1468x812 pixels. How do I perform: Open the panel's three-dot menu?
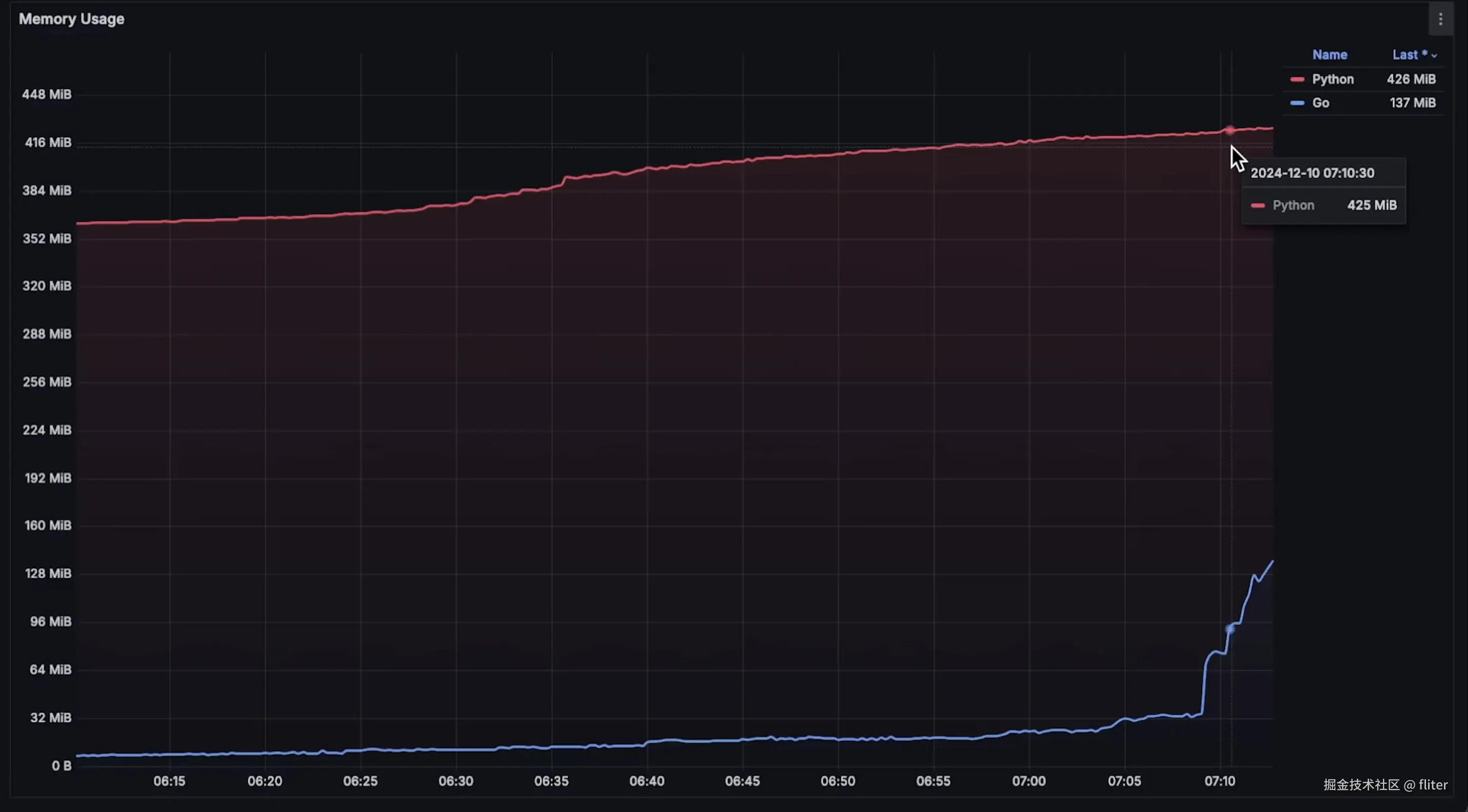(1440, 19)
